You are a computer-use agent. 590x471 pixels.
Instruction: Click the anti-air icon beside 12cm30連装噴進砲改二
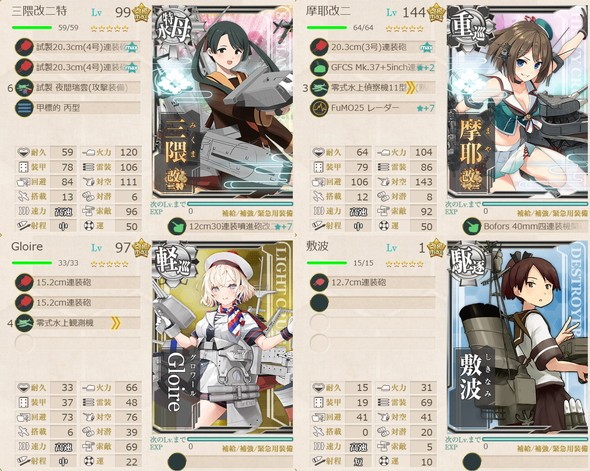point(177,226)
